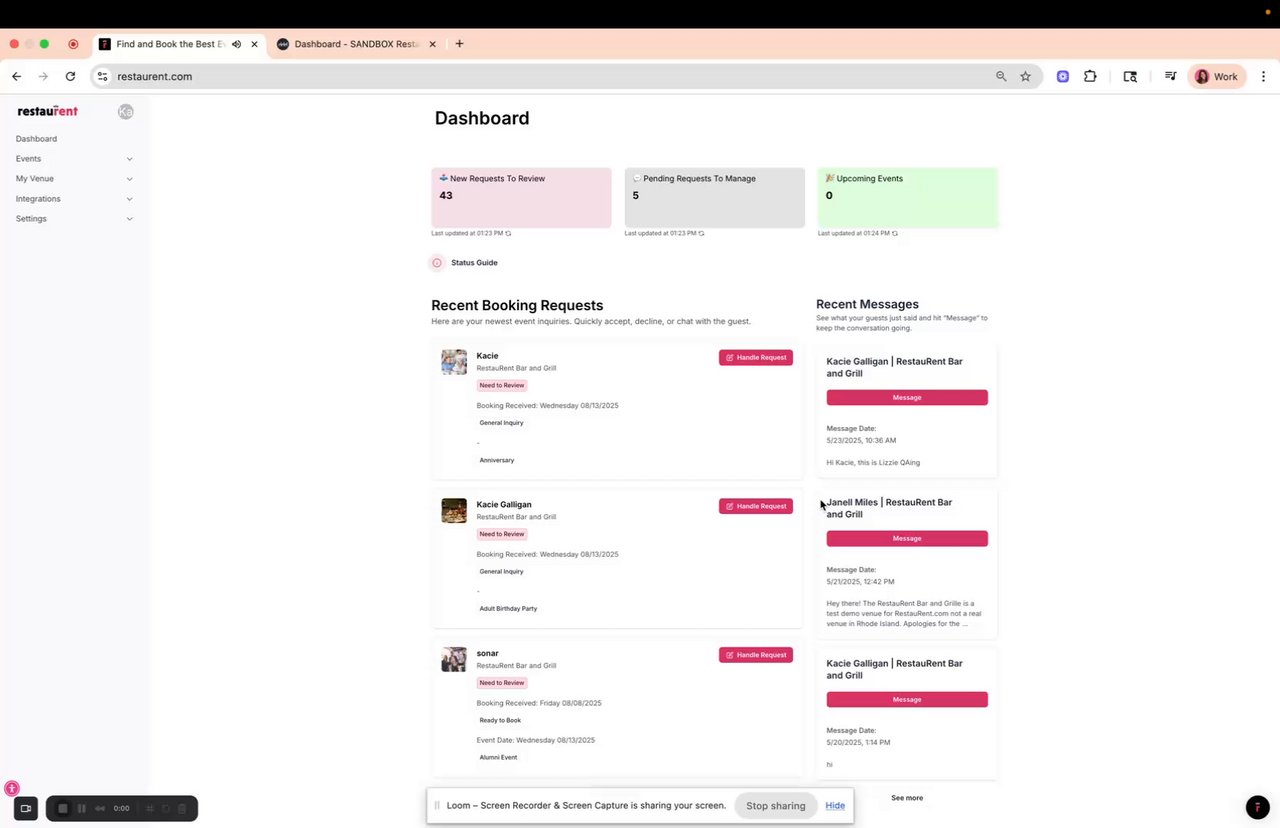Click the Status Guide info icon
The height and width of the screenshot is (828, 1280).
437,263
